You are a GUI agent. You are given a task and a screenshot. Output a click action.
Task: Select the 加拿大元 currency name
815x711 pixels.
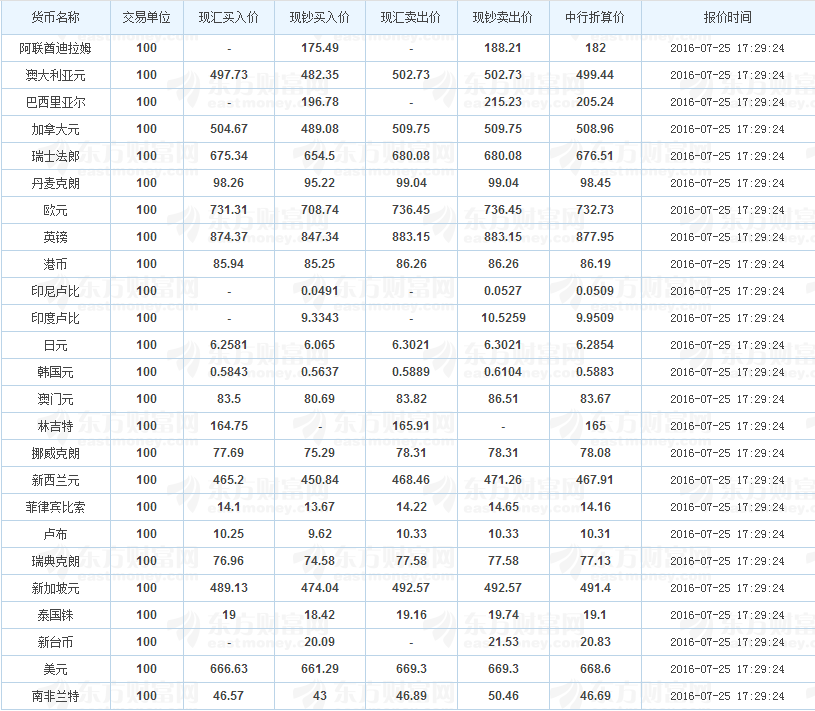coord(56,129)
